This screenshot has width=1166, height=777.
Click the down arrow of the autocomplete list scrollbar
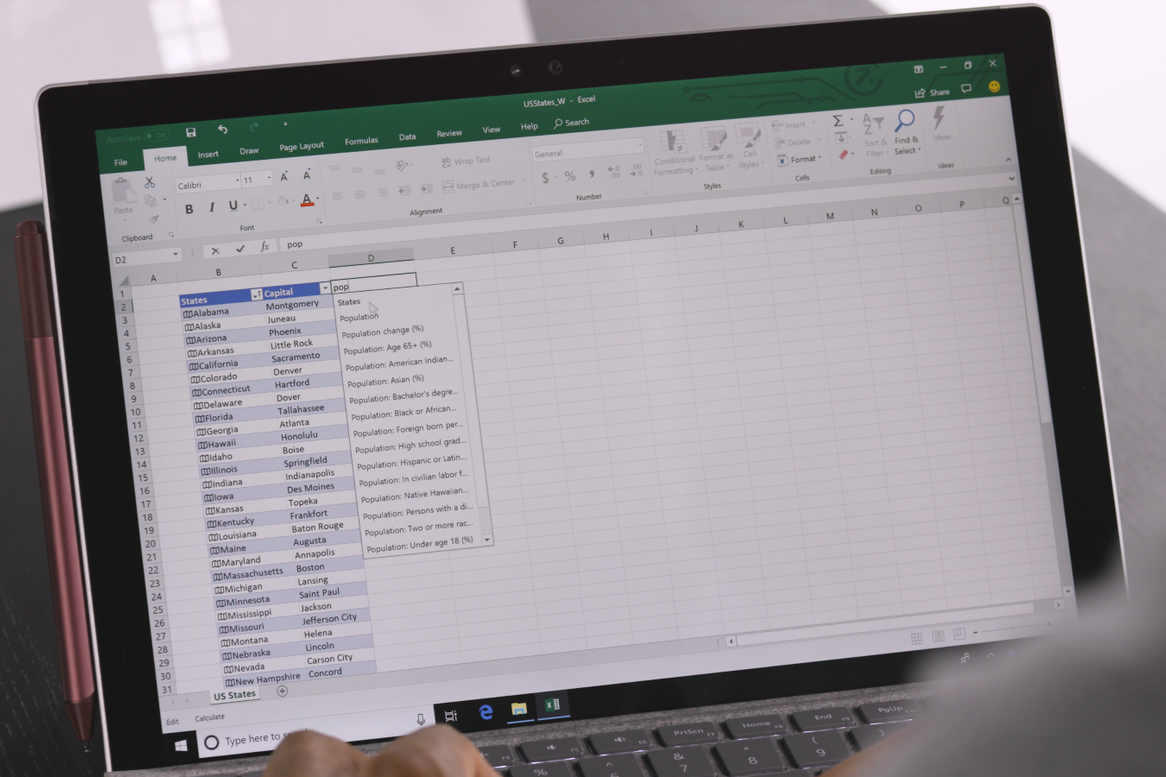pyautogui.click(x=487, y=540)
